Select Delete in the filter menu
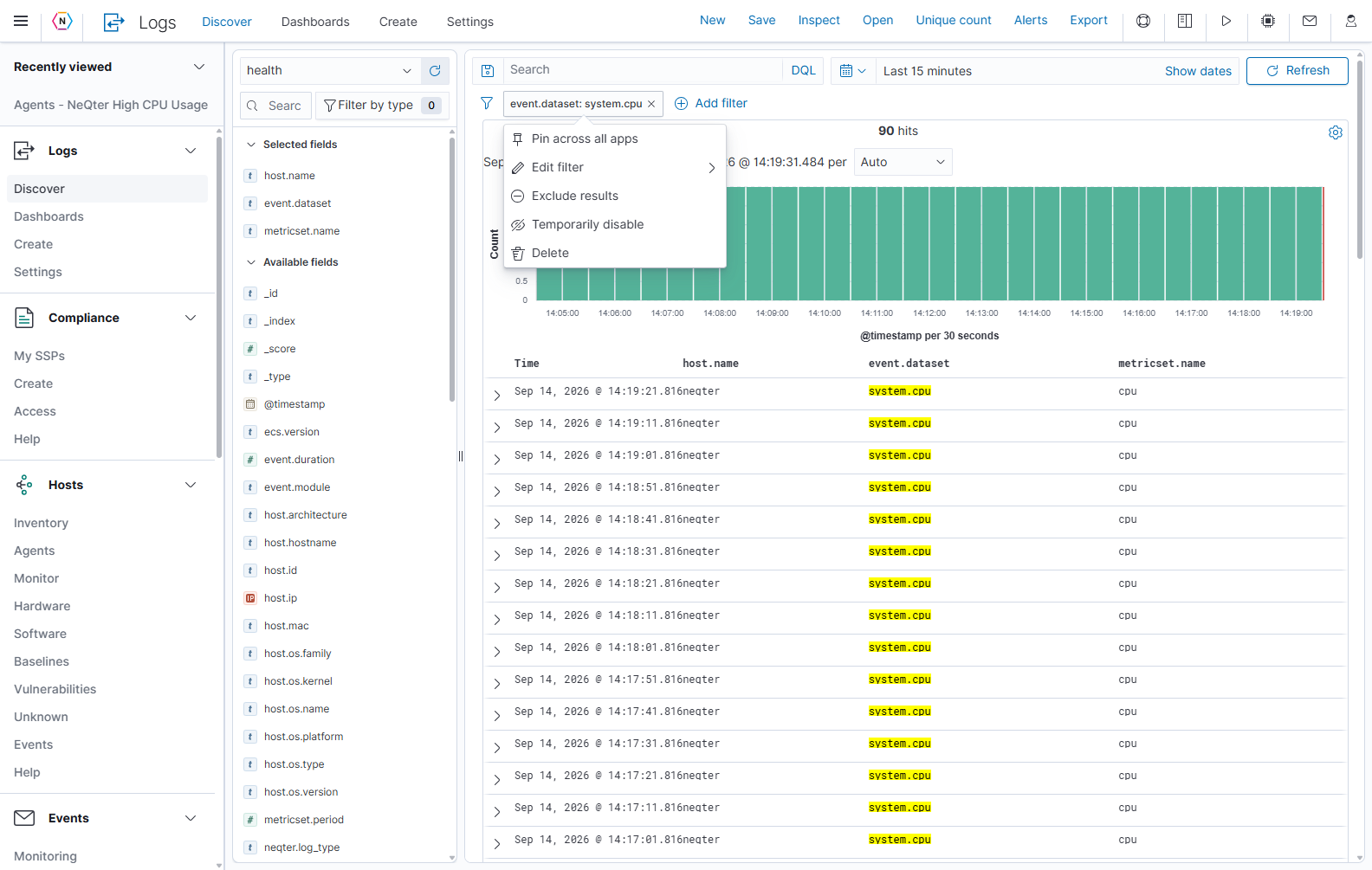1372x870 pixels. pos(615,253)
